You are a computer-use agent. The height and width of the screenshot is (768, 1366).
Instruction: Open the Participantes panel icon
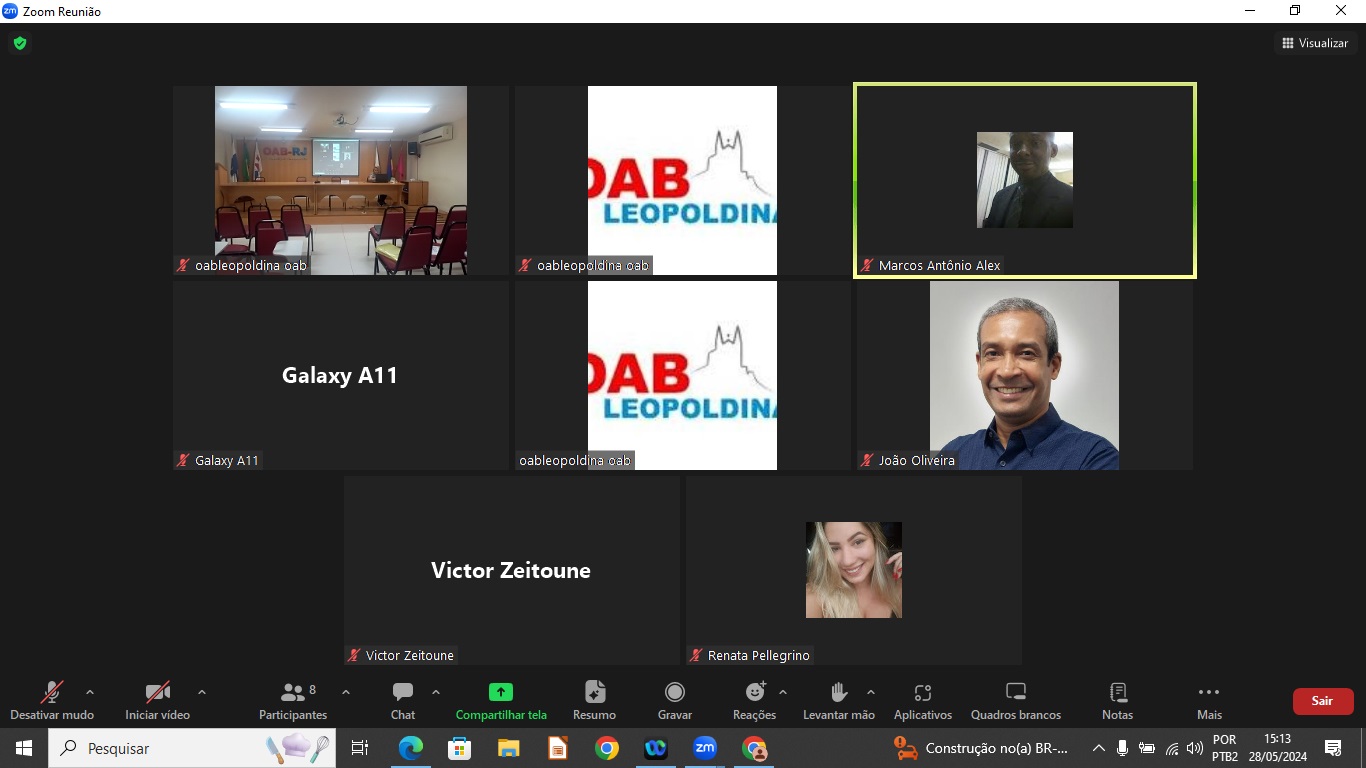coord(293,692)
